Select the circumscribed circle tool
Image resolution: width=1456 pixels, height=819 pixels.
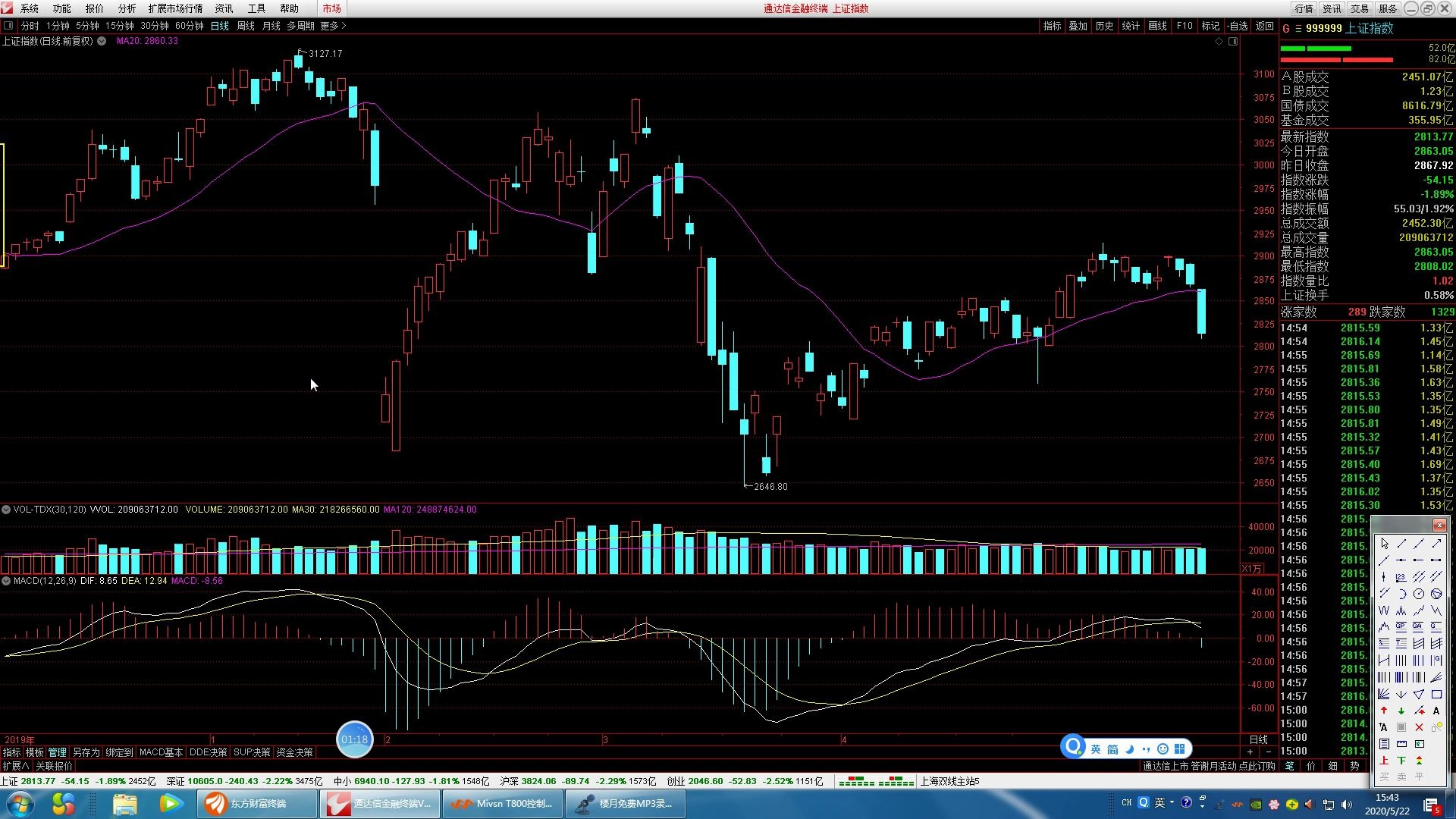pos(1436,594)
